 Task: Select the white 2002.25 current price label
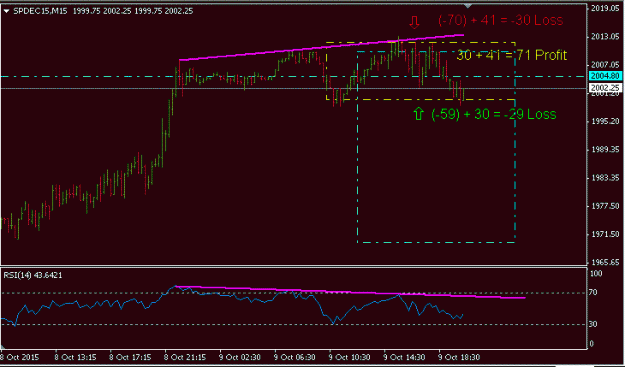click(605, 87)
